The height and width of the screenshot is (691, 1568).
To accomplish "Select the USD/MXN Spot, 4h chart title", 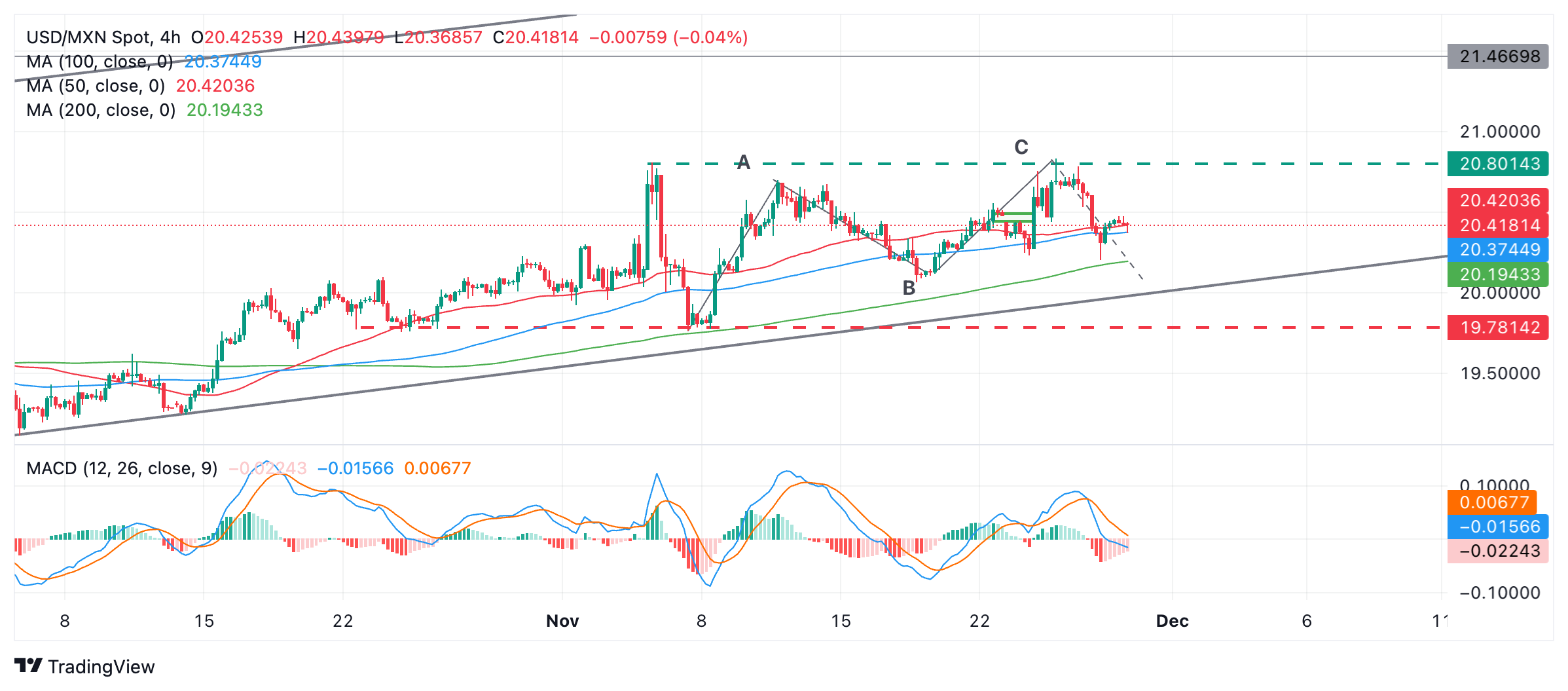I will pyautogui.click(x=103, y=37).
